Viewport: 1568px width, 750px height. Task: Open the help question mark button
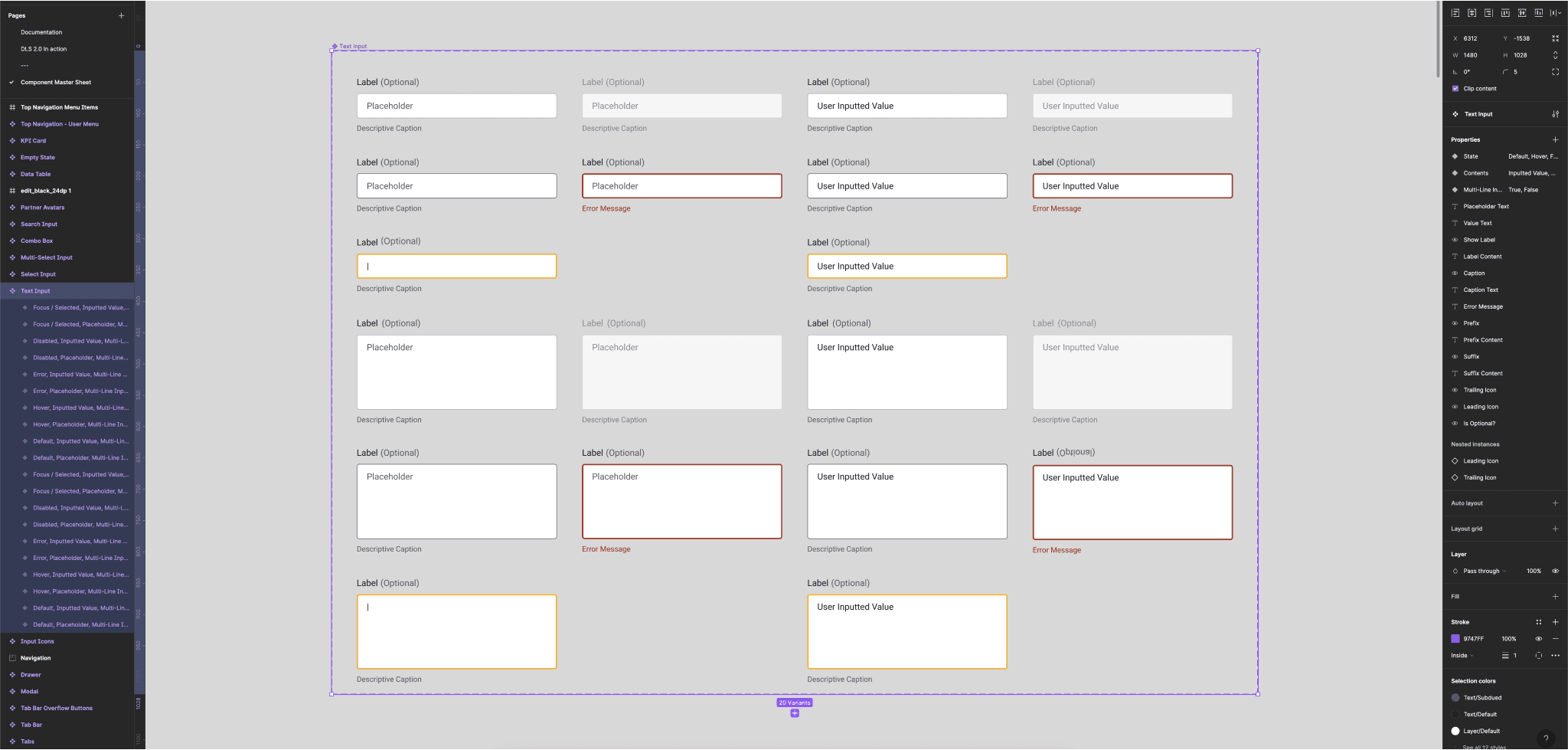click(x=1546, y=739)
